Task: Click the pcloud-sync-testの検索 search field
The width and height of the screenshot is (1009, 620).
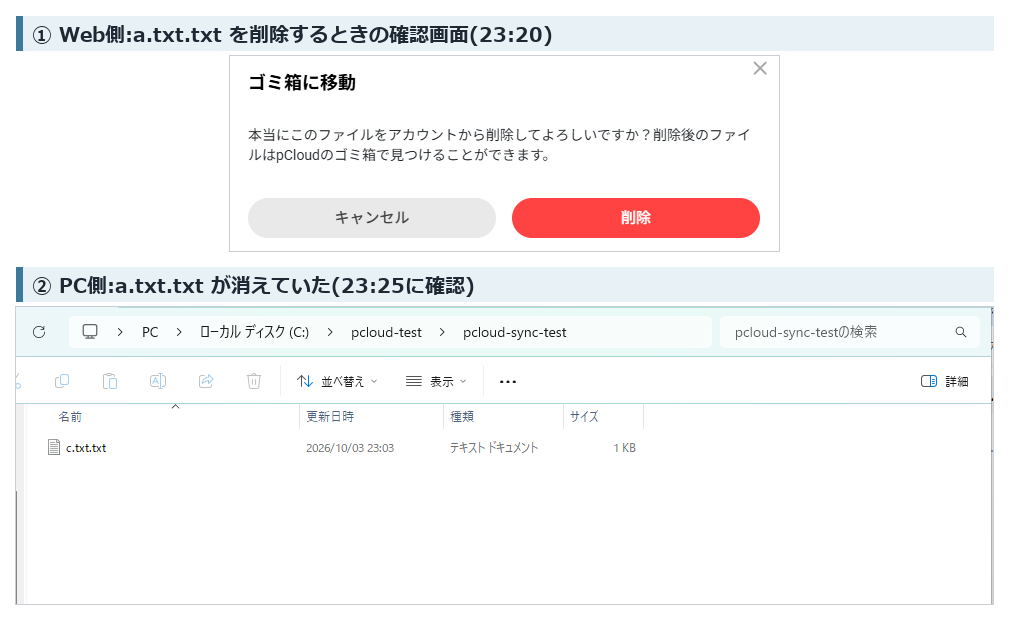Action: [x=849, y=332]
